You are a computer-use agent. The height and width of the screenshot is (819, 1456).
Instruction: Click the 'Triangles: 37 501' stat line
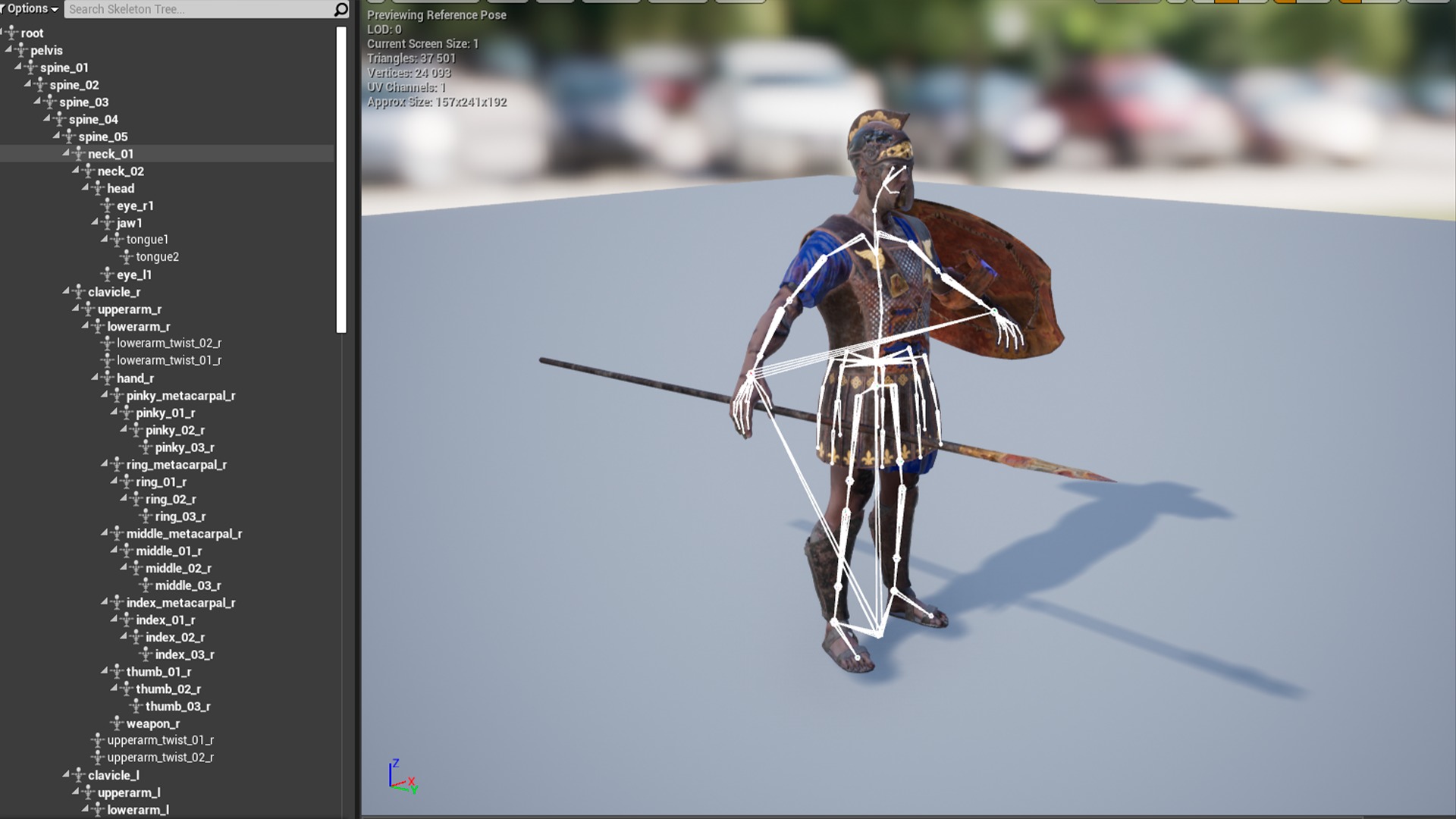[x=412, y=58]
